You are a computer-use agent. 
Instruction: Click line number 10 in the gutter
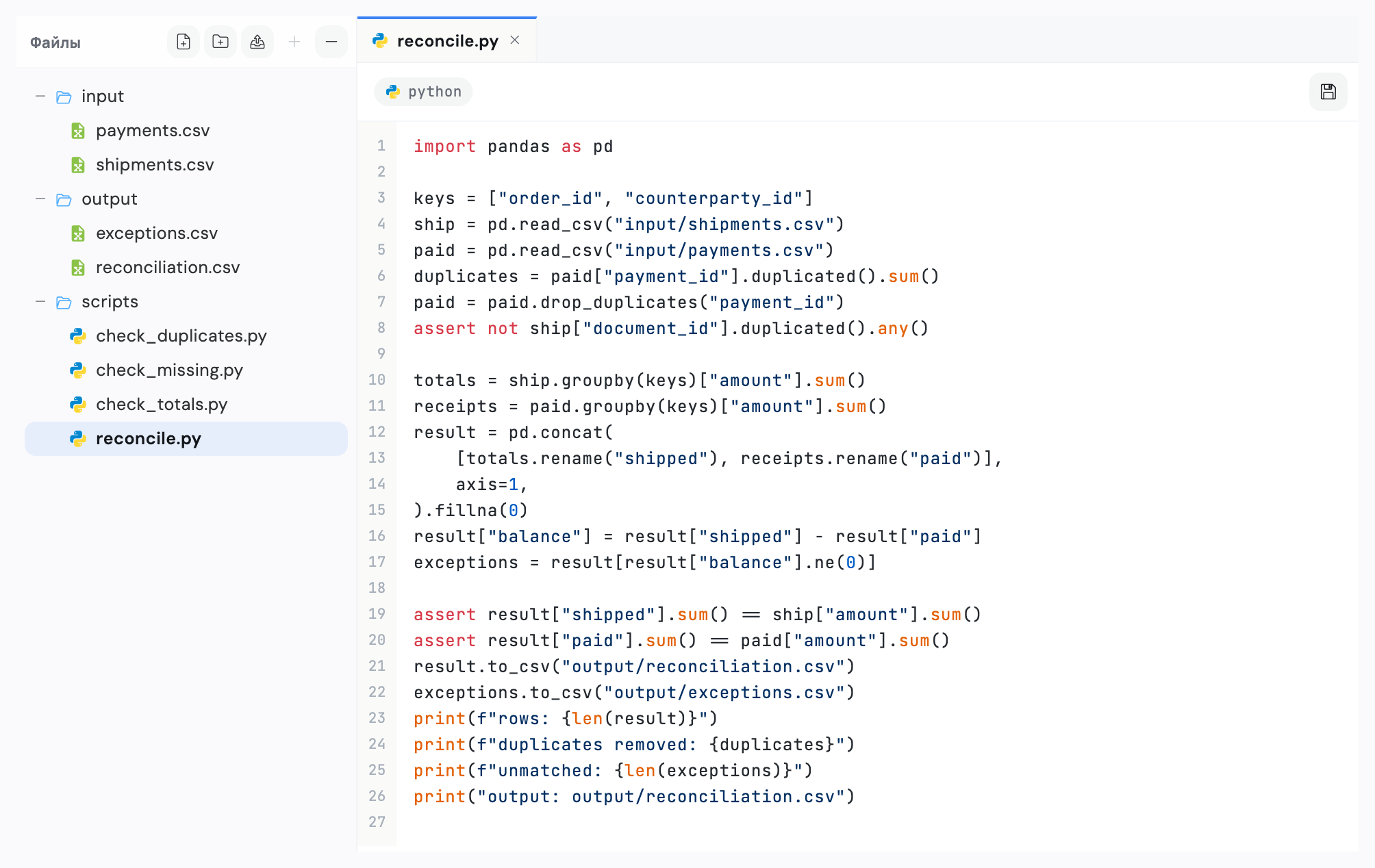point(377,380)
